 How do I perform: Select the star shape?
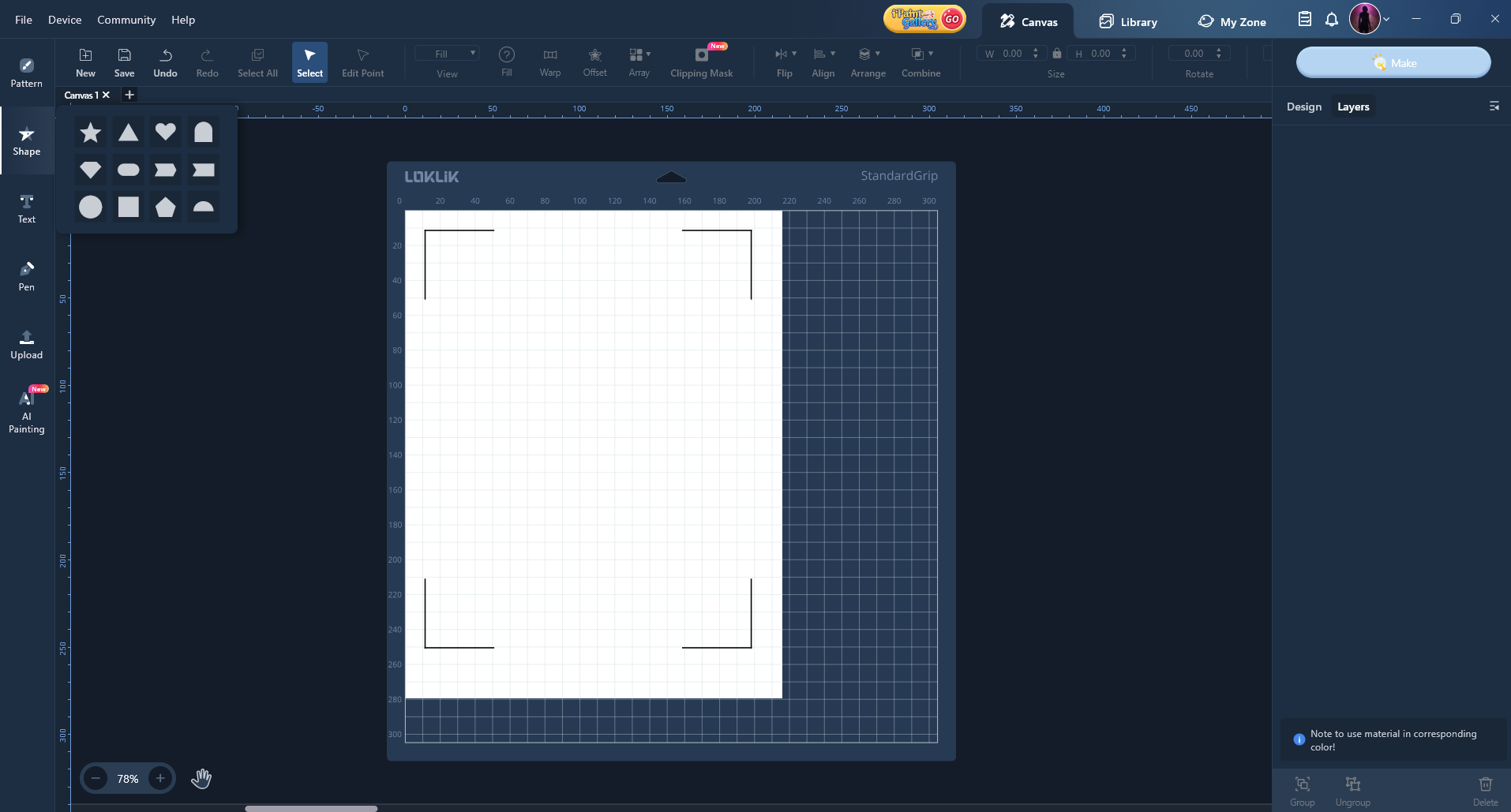(91, 133)
